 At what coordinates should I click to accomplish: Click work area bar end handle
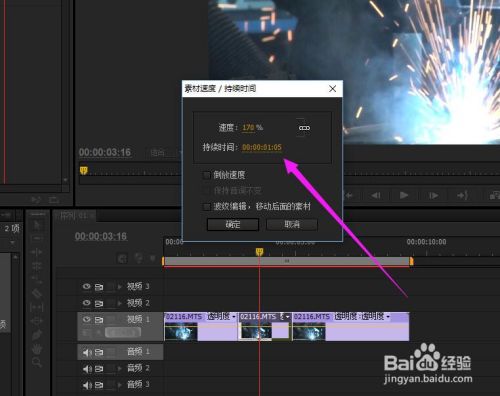(411, 261)
